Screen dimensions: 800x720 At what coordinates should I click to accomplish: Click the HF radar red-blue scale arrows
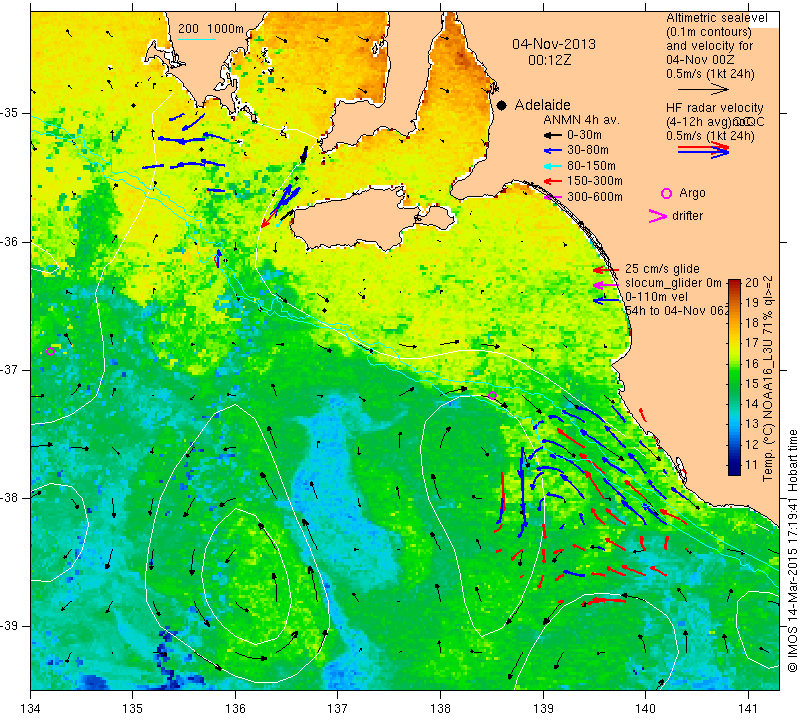coord(703,150)
